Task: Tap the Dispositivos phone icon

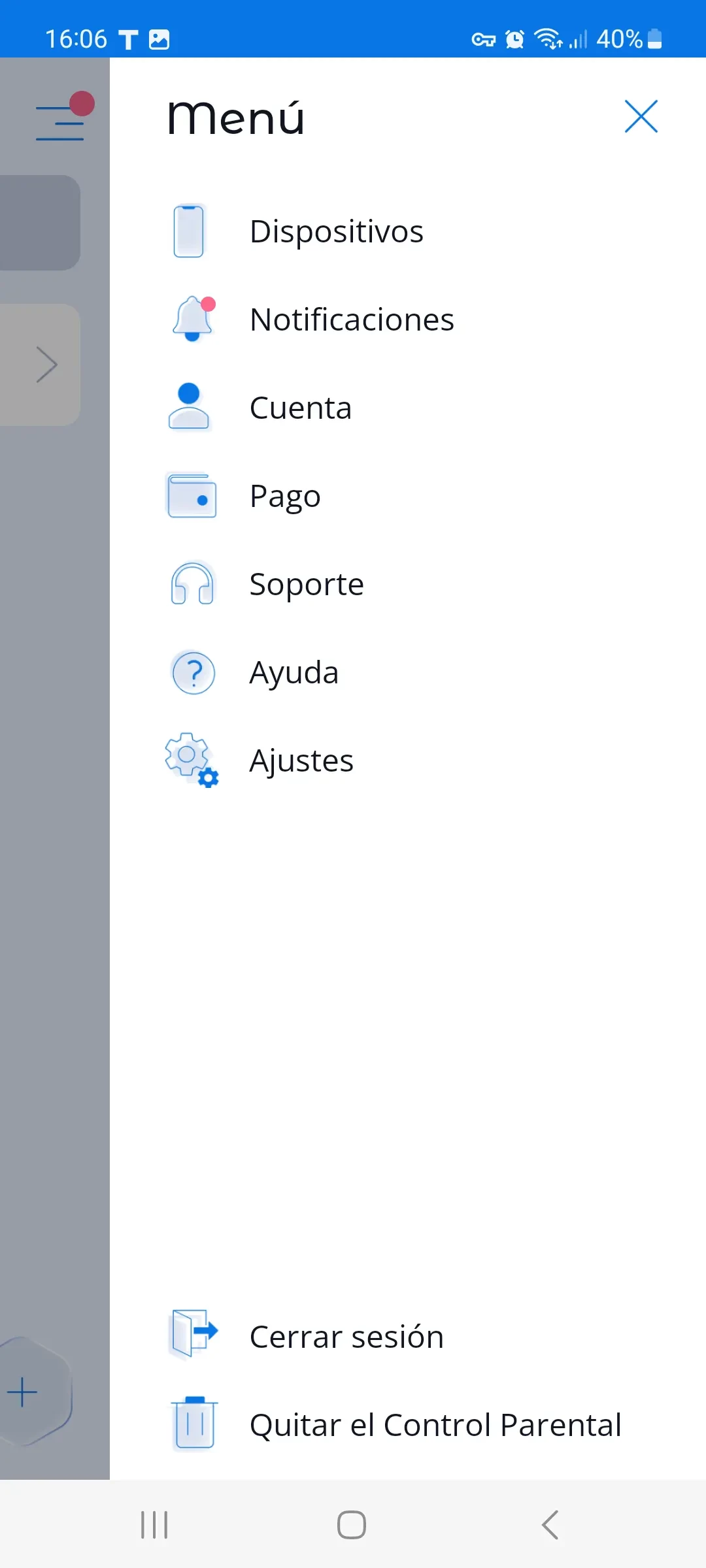Action: (189, 231)
